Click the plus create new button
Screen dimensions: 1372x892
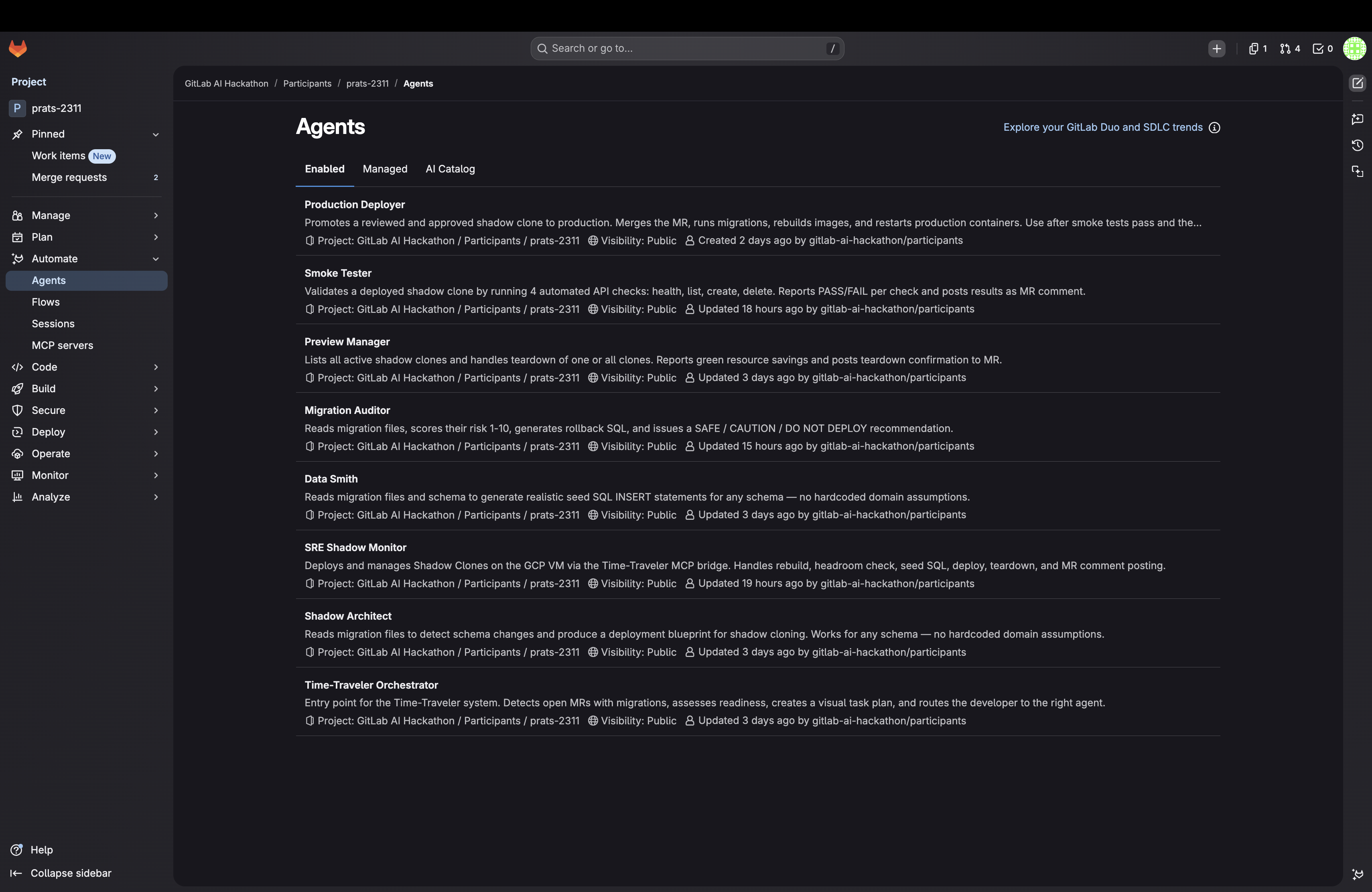tap(1216, 49)
